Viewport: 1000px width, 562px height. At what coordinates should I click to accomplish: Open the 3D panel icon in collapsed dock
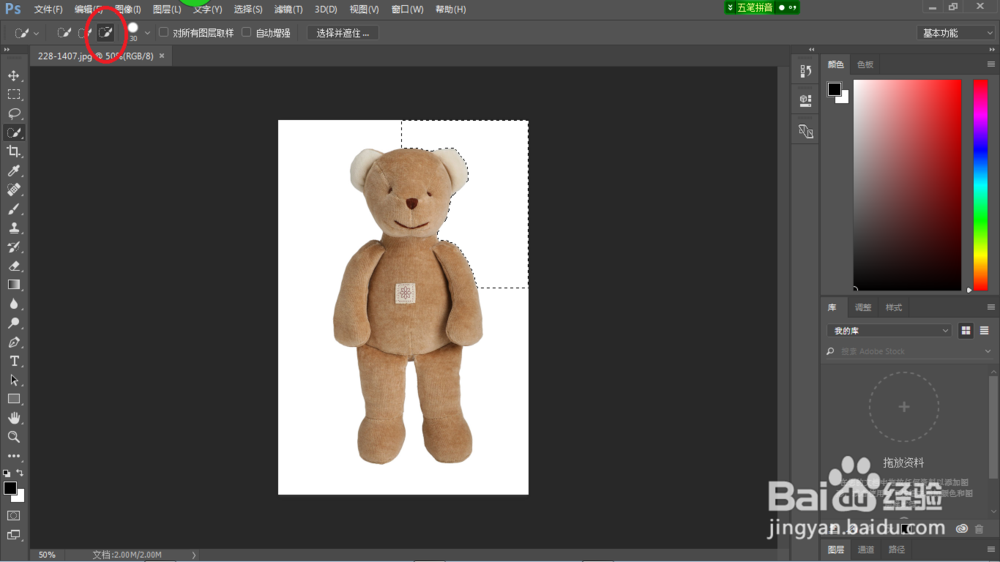805,131
